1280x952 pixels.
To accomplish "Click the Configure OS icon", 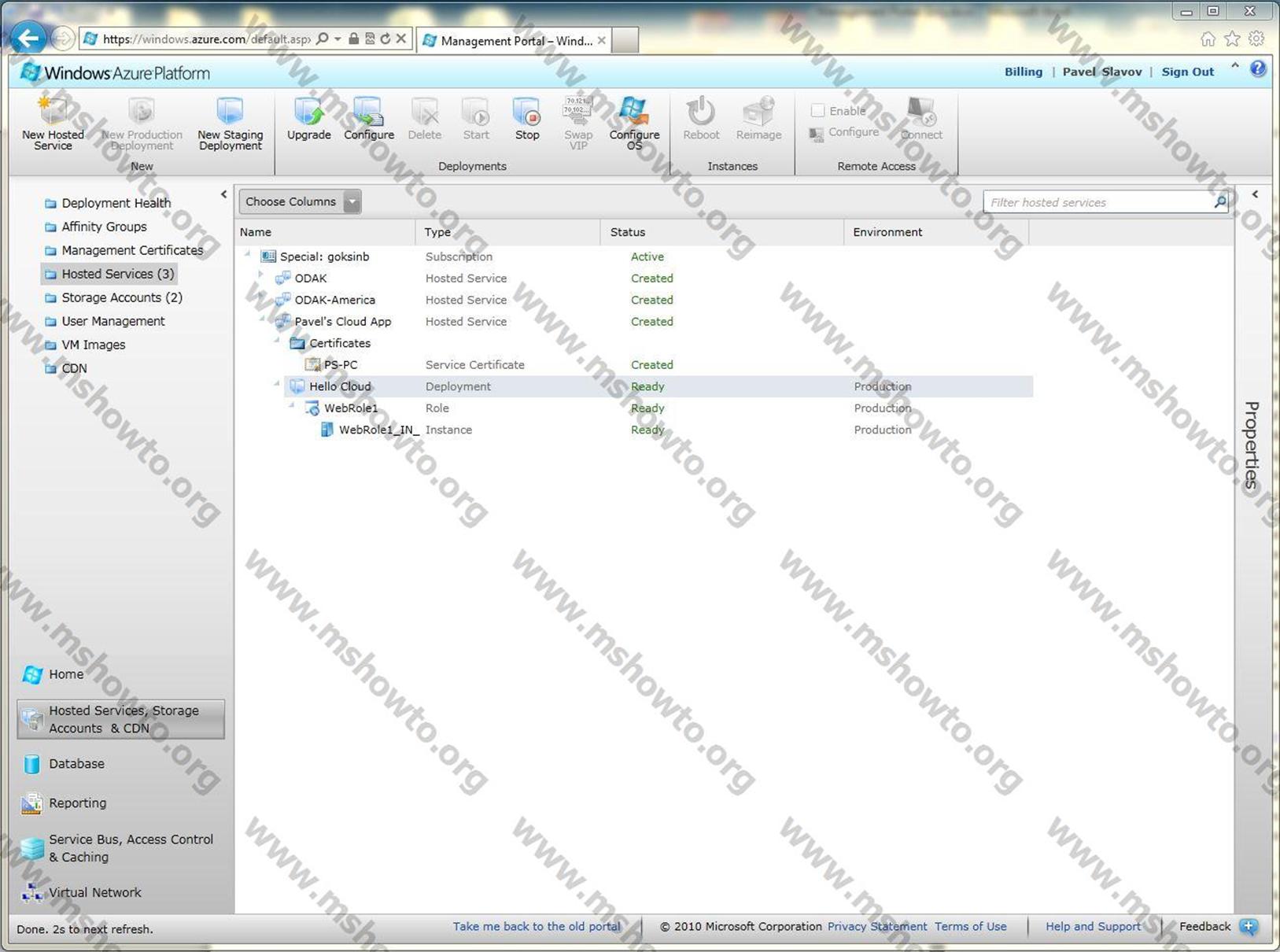I will point(633,111).
